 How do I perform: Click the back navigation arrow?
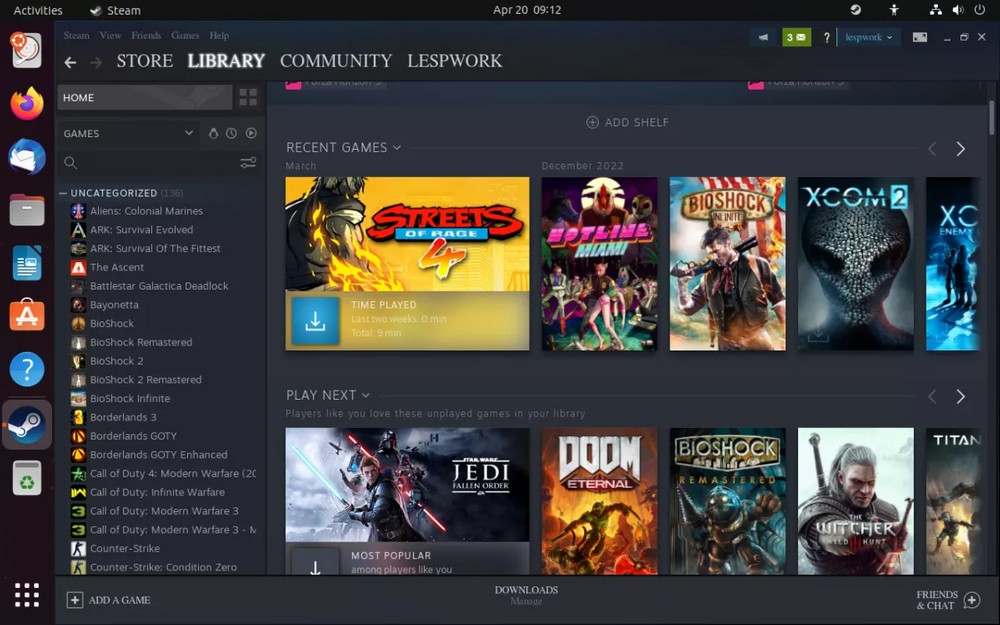click(x=70, y=62)
